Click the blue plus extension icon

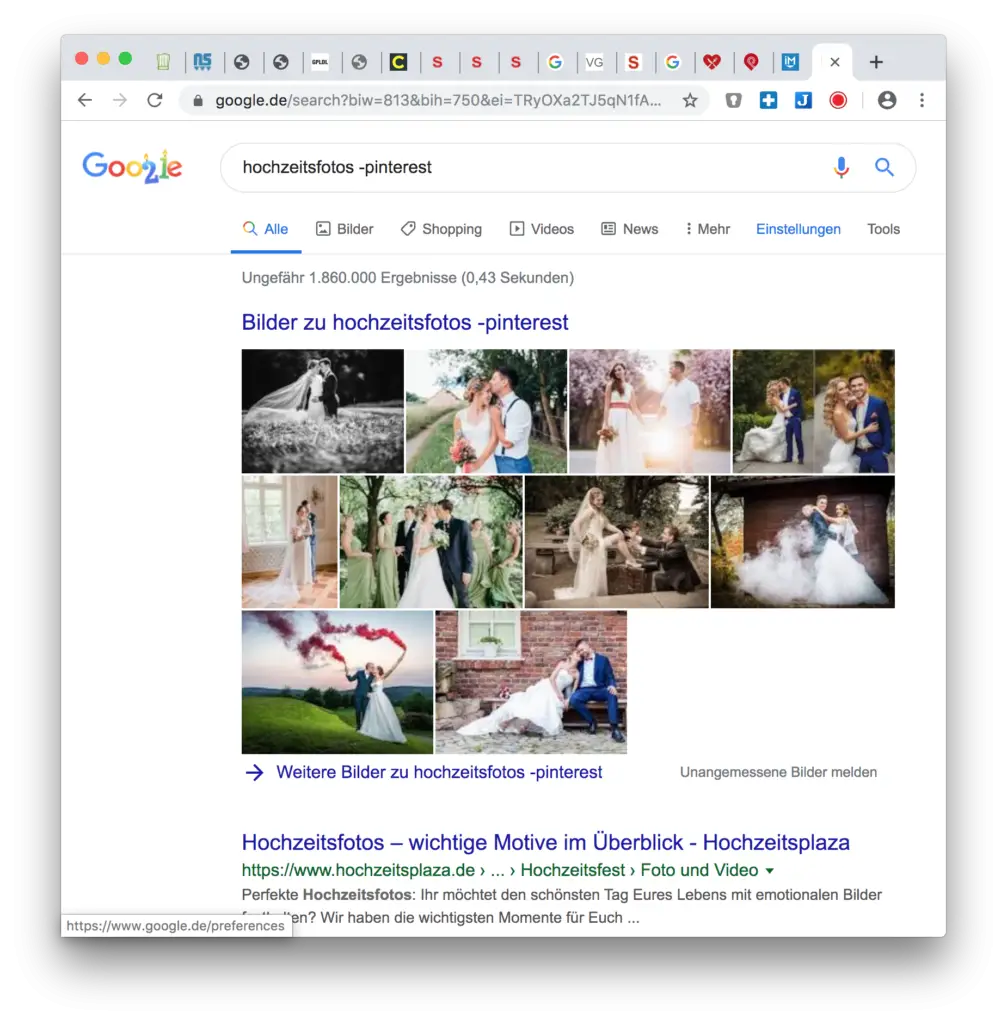click(768, 100)
